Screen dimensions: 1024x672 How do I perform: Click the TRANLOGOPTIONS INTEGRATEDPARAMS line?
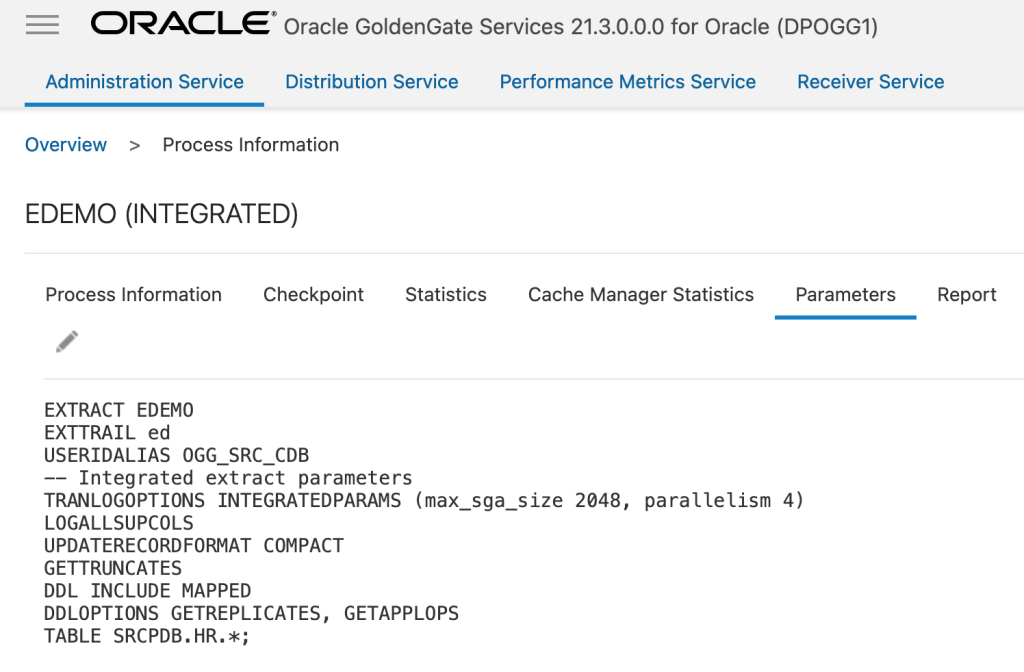(424, 500)
